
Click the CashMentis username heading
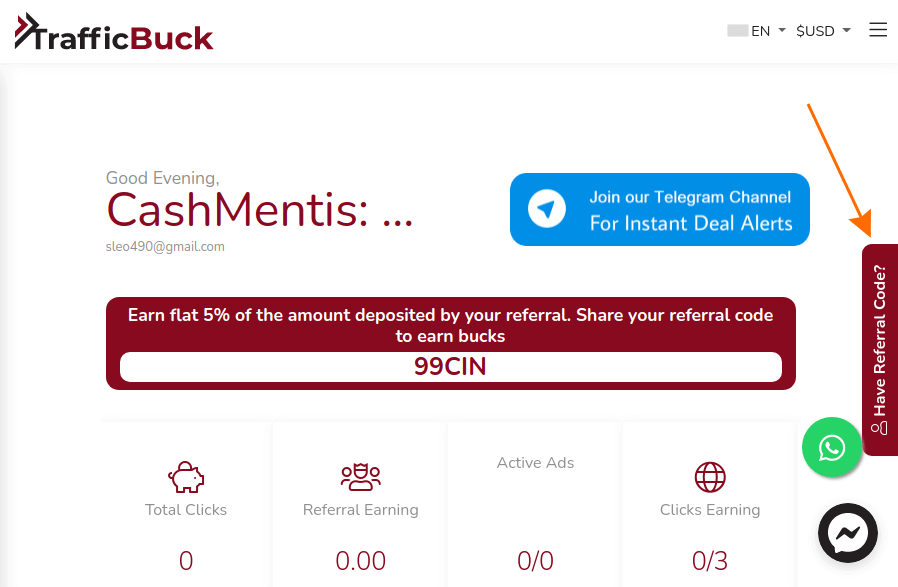[259, 210]
